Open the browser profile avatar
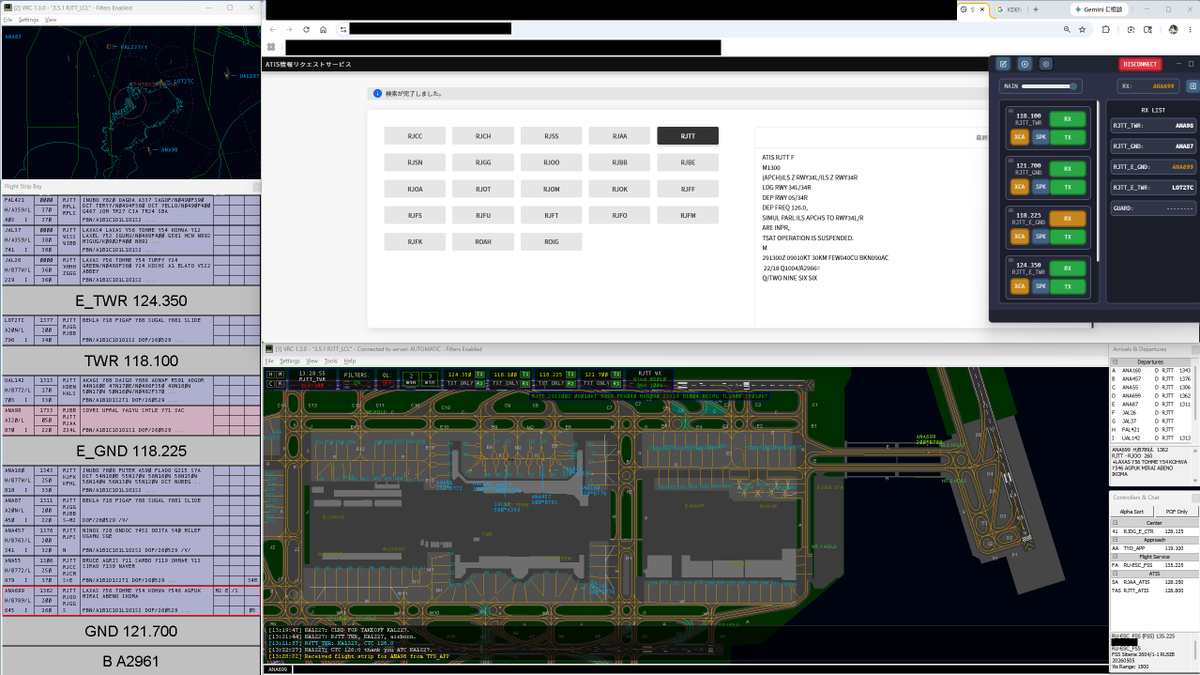This screenshot has width=1200, height=675. [1172, 29]
